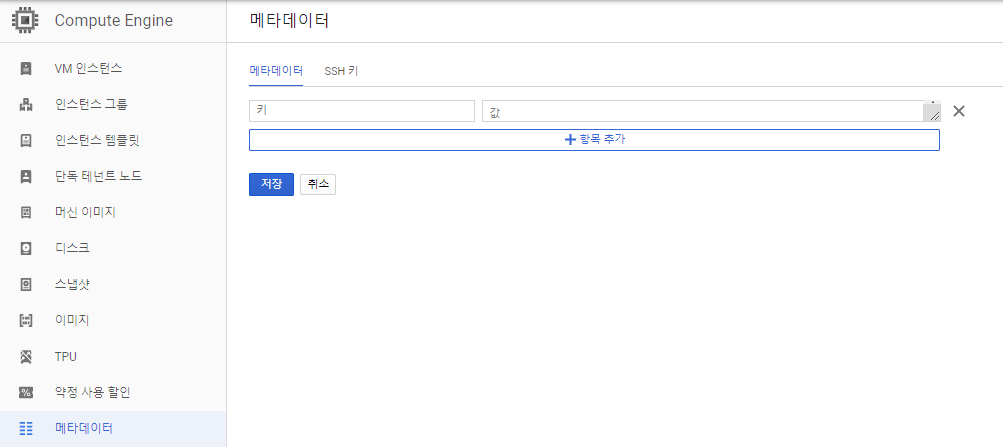
Task: Select the 디스크 icon in sidebar
Action: click(26, 248)
